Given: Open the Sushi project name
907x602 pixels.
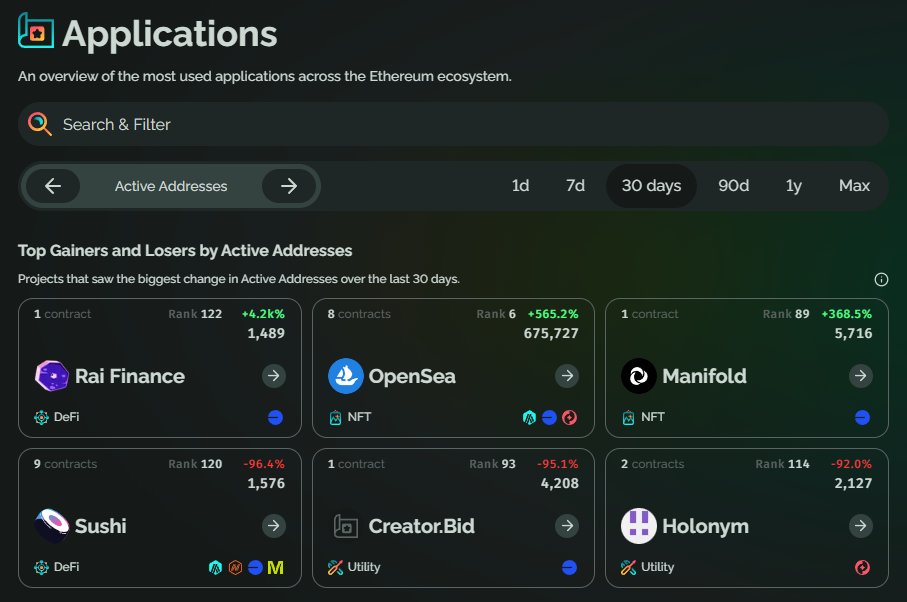Looking at the screenshot, I should [x=101, y=526].
